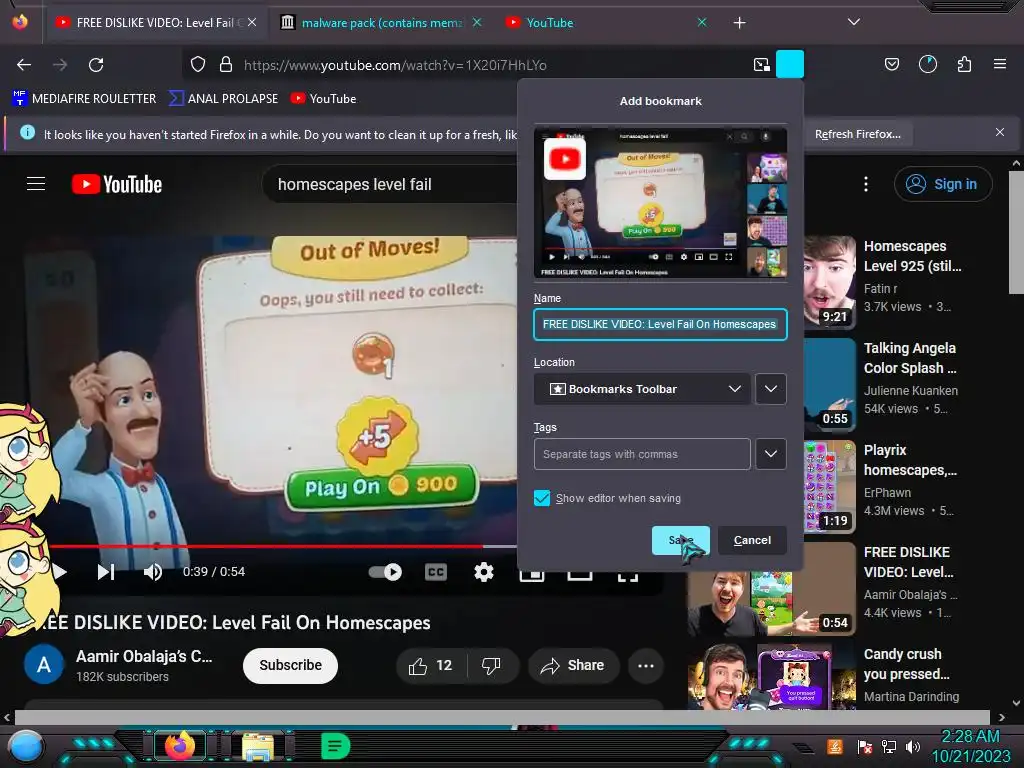Like the video with thumbs up

pyautogui.click(x=430, y=665)
